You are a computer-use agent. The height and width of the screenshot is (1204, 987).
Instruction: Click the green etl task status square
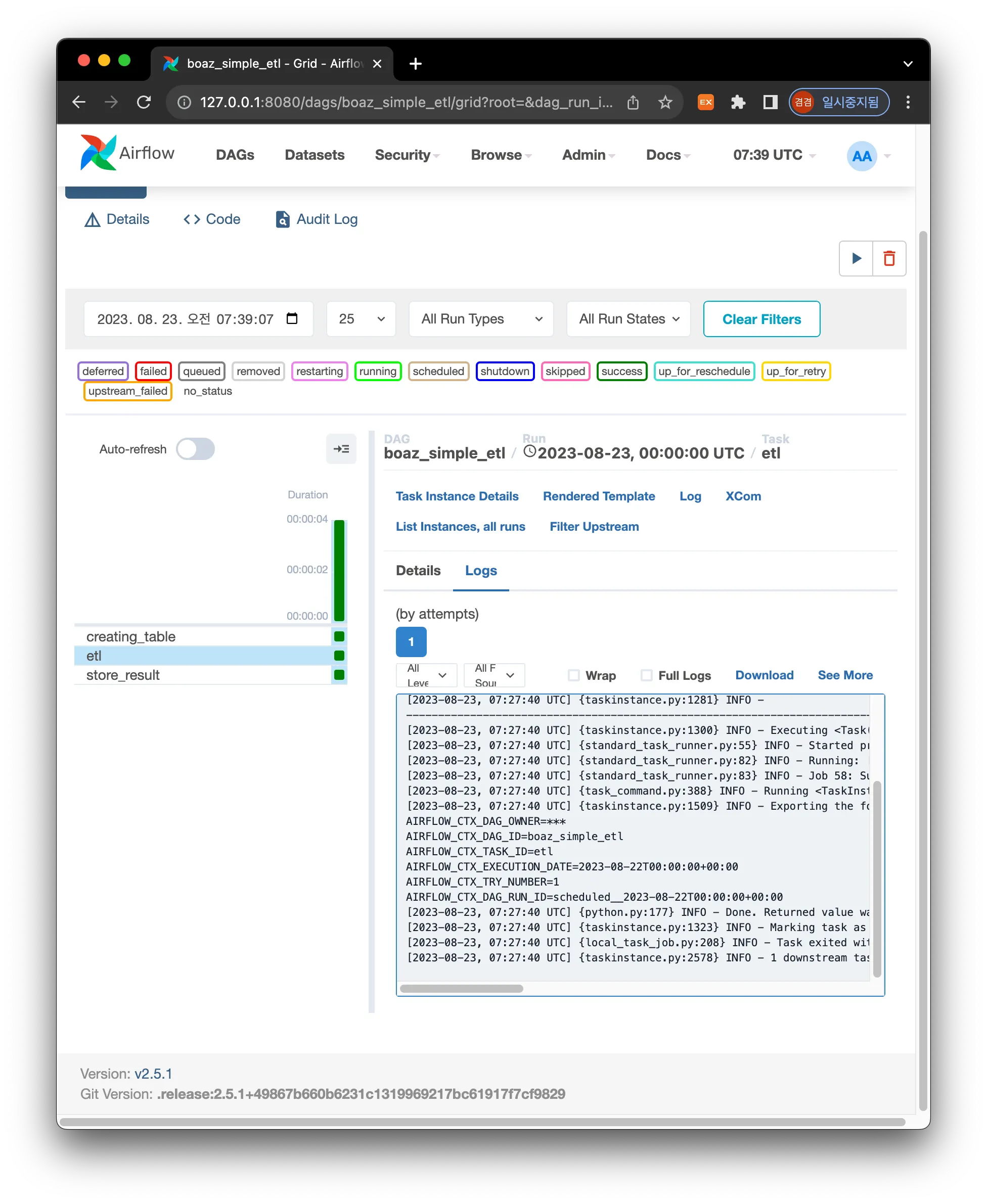[x=339, y=656]
